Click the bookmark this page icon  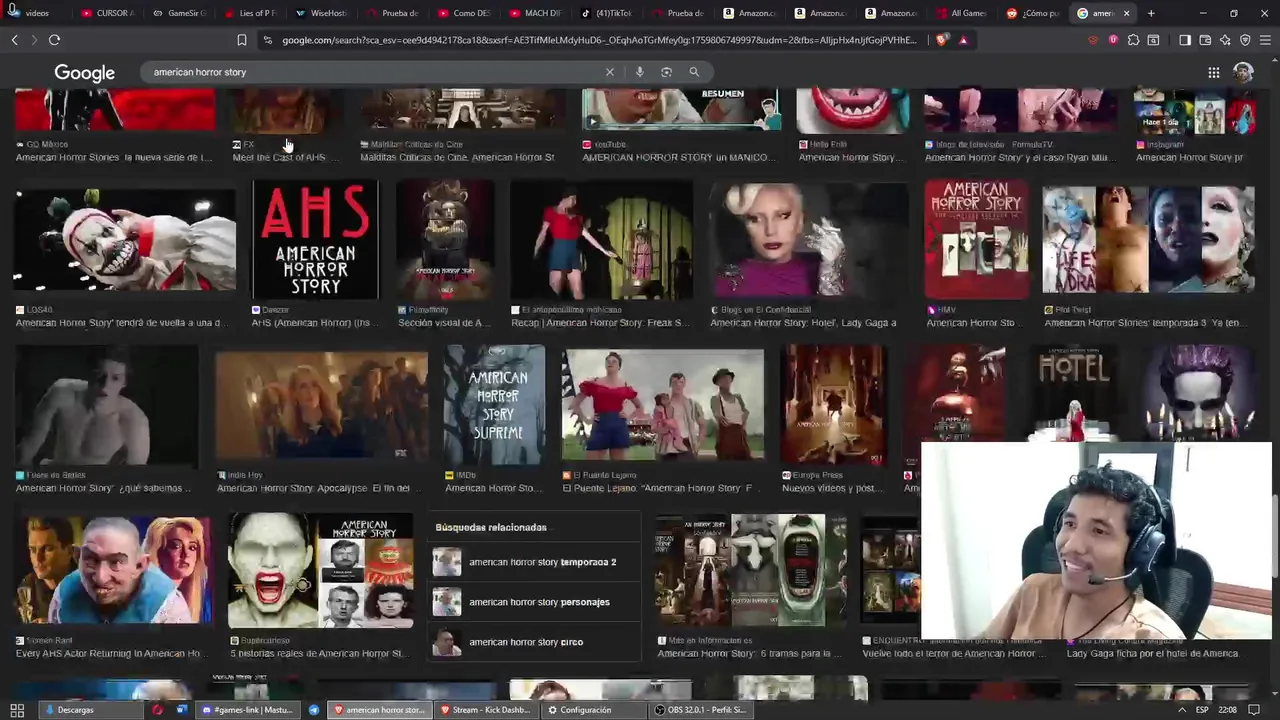point(242,40)
